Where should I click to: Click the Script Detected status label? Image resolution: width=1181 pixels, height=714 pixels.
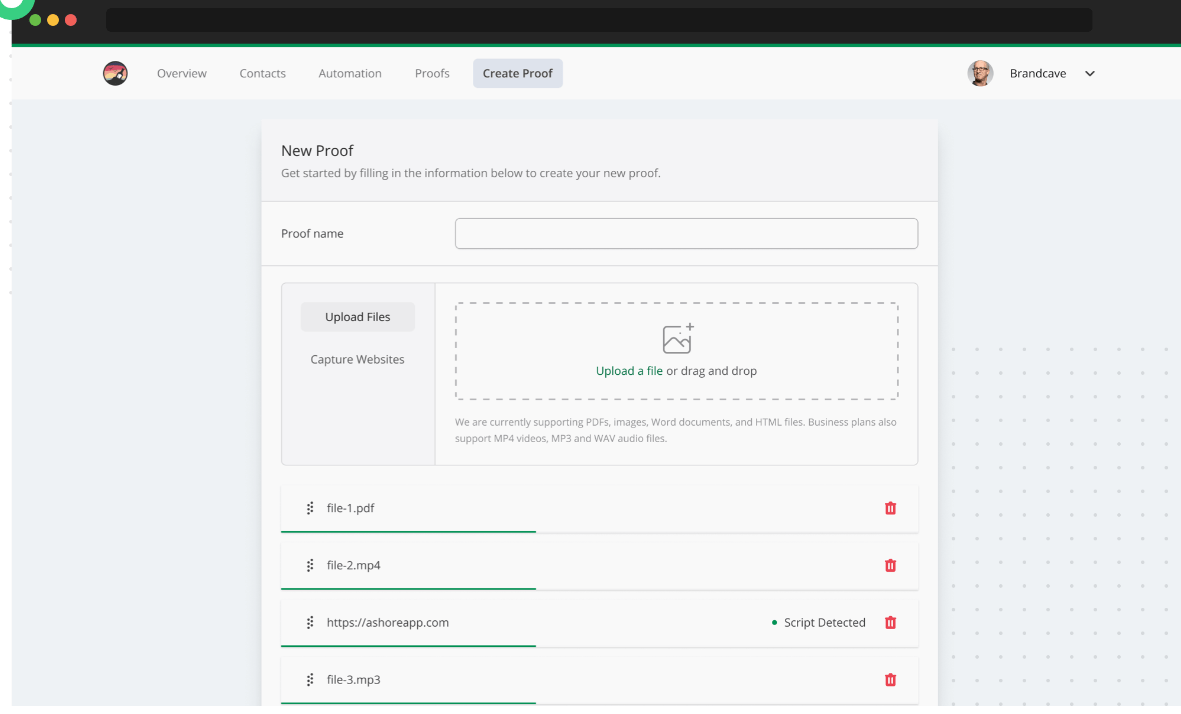(x=824, y=623)
